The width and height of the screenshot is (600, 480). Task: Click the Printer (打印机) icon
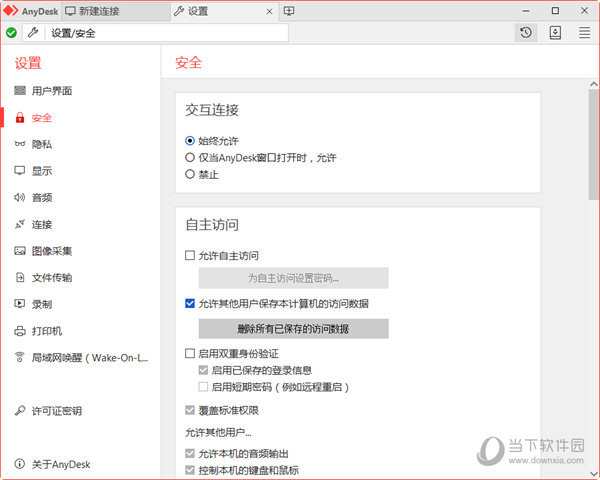click(20, 331)
